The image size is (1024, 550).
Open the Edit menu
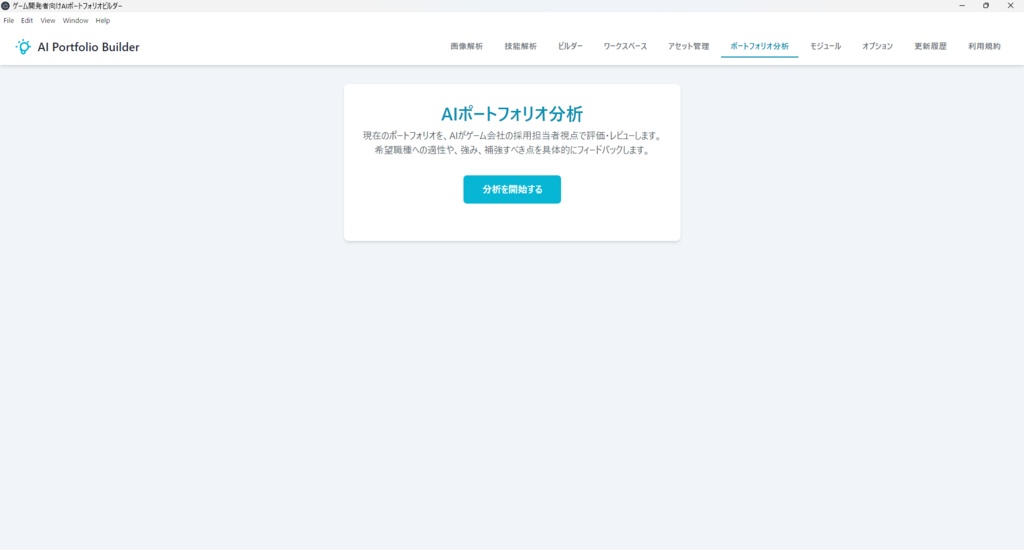(x=27, y=20)
